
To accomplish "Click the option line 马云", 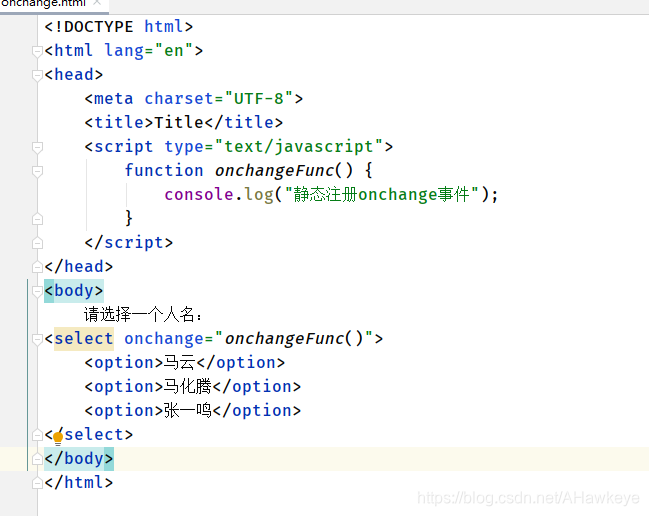I will pos(185,363).
